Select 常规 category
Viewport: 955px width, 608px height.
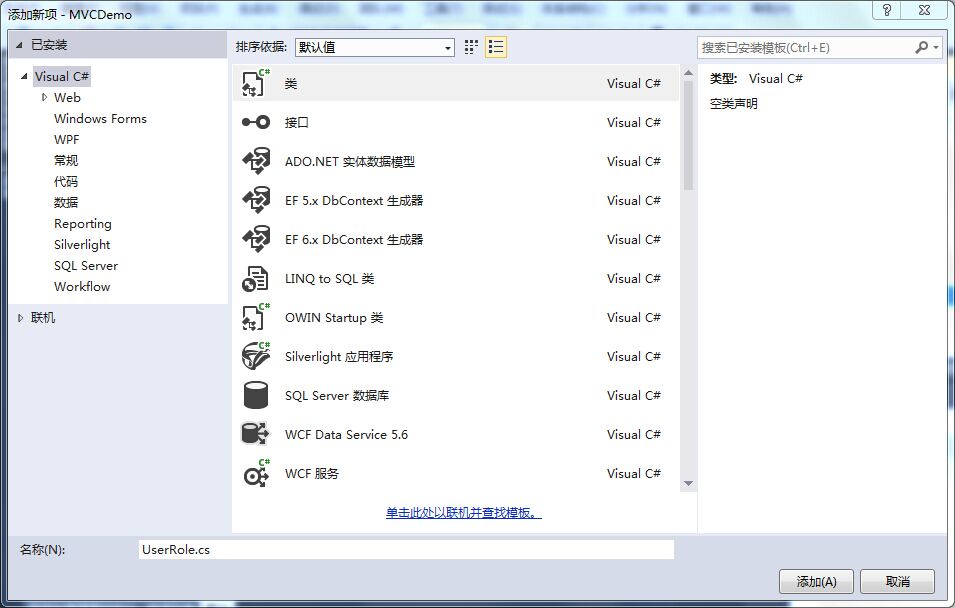(x=66, y=161)
